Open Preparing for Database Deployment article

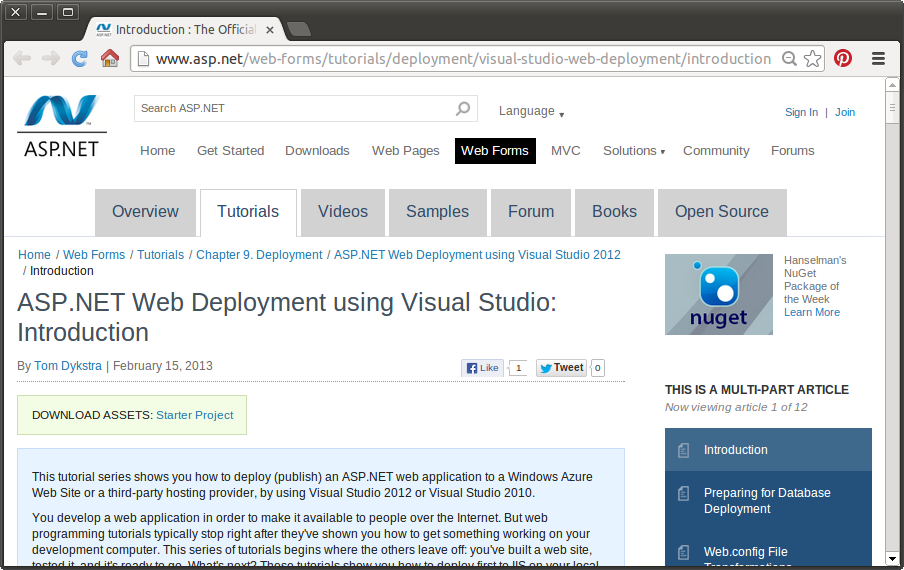coord(767,501)
